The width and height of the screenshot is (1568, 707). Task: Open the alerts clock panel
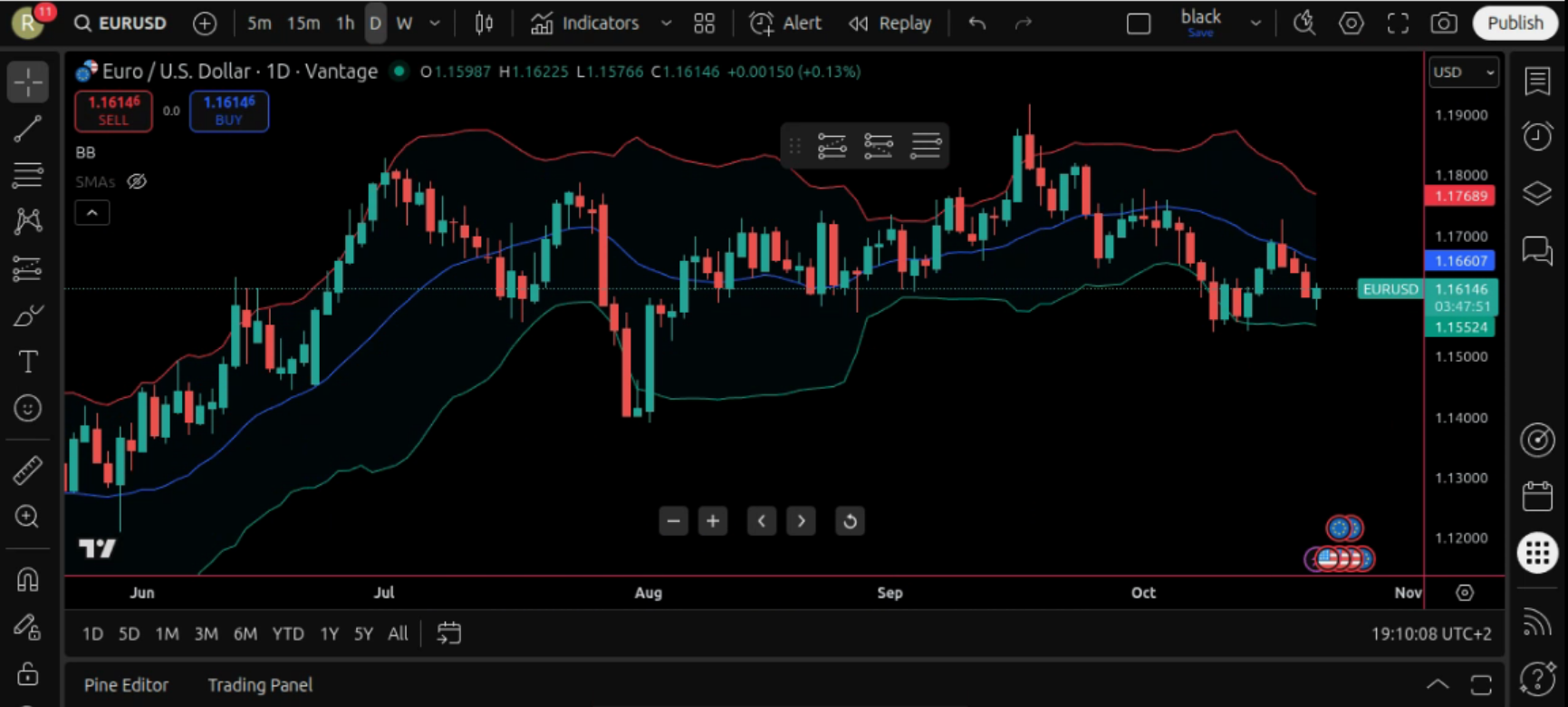pyautogui.click(x=1537, y=137)
